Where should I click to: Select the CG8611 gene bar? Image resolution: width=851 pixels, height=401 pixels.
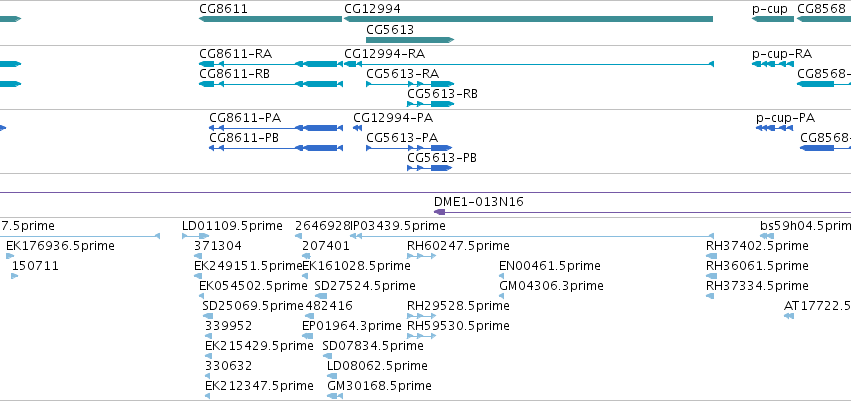pyautogui.click(x=270, y=19)
